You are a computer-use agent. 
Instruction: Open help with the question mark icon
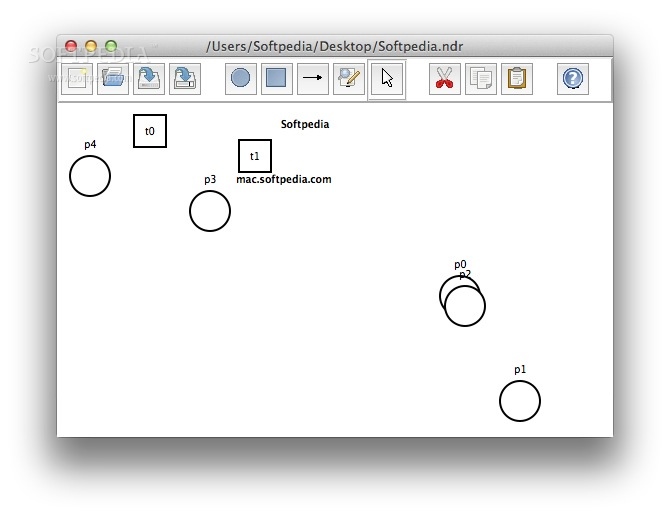(573, 79)
